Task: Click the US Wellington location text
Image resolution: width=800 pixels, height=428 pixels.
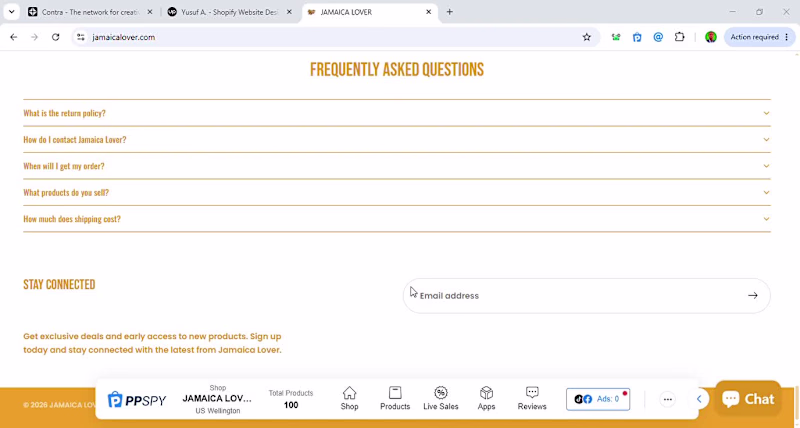Action: click(x=217, y=411)
